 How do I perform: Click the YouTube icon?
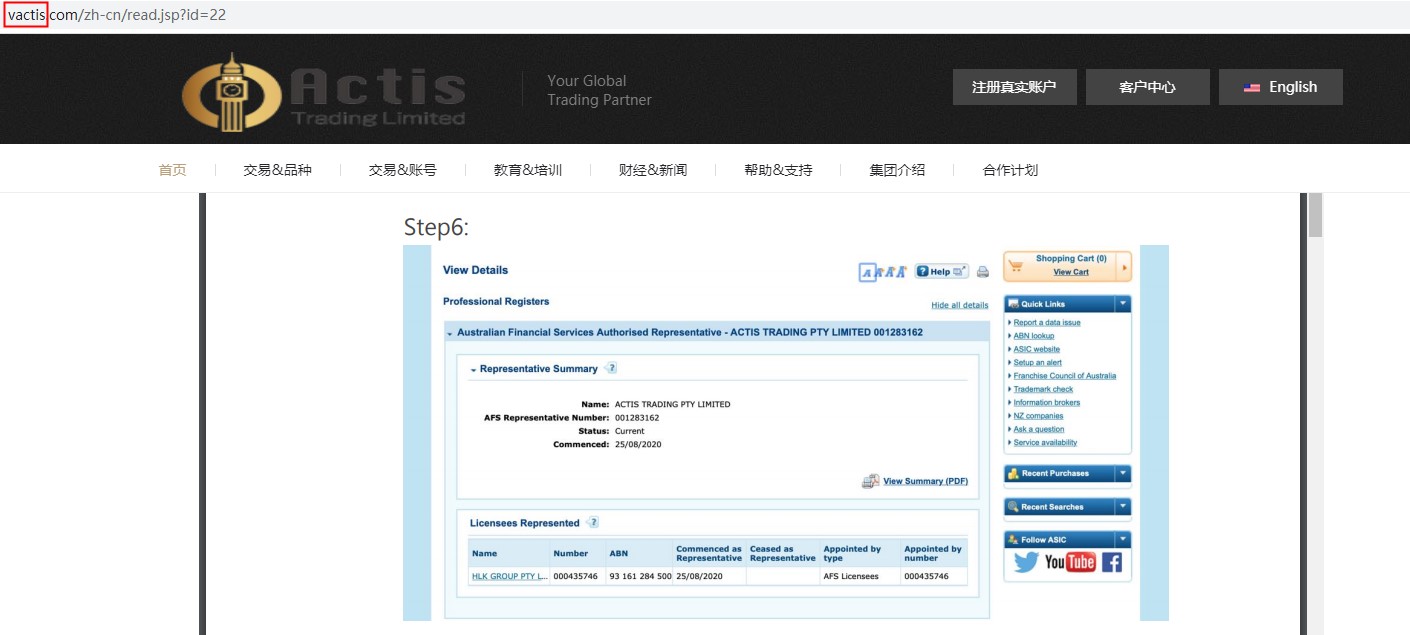(1070, 562)
